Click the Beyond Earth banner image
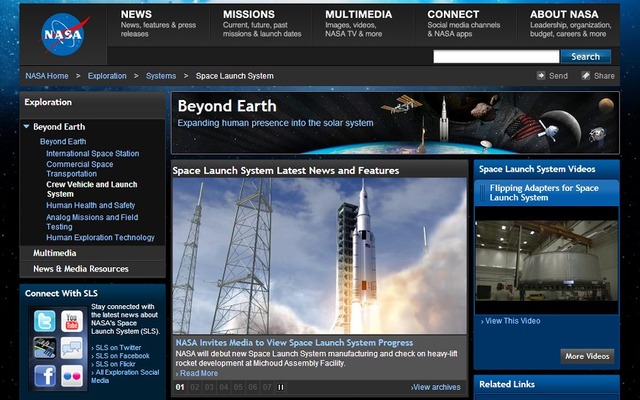This screenshot has width=640, height=400. (395, 123)
